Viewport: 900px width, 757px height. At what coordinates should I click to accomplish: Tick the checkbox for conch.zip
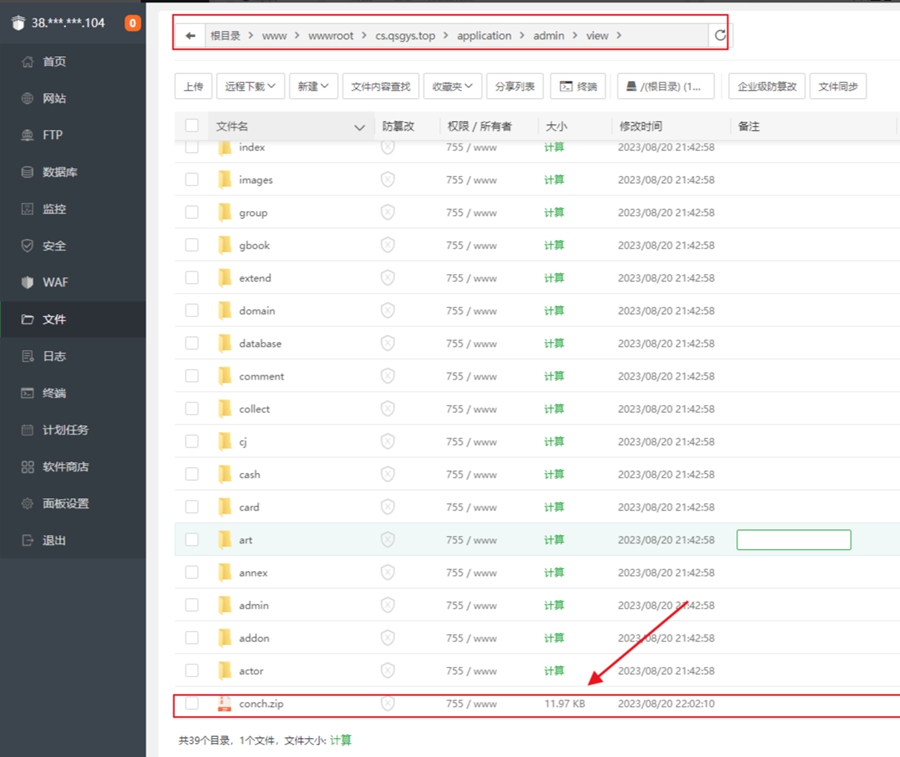[x=192, y=704]
